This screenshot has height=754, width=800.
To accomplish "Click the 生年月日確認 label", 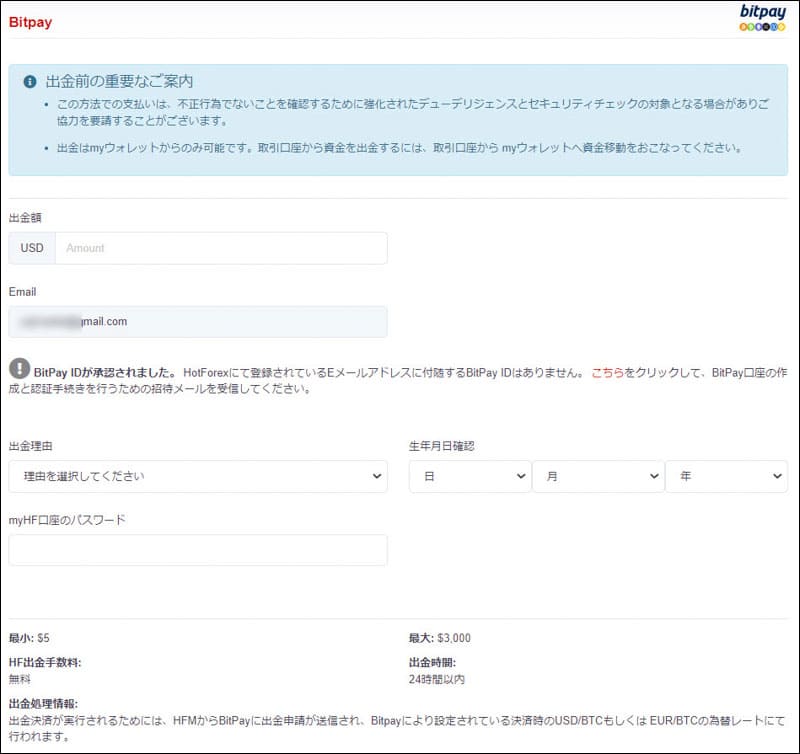I will pyautogui.click(x=441, y=446).
